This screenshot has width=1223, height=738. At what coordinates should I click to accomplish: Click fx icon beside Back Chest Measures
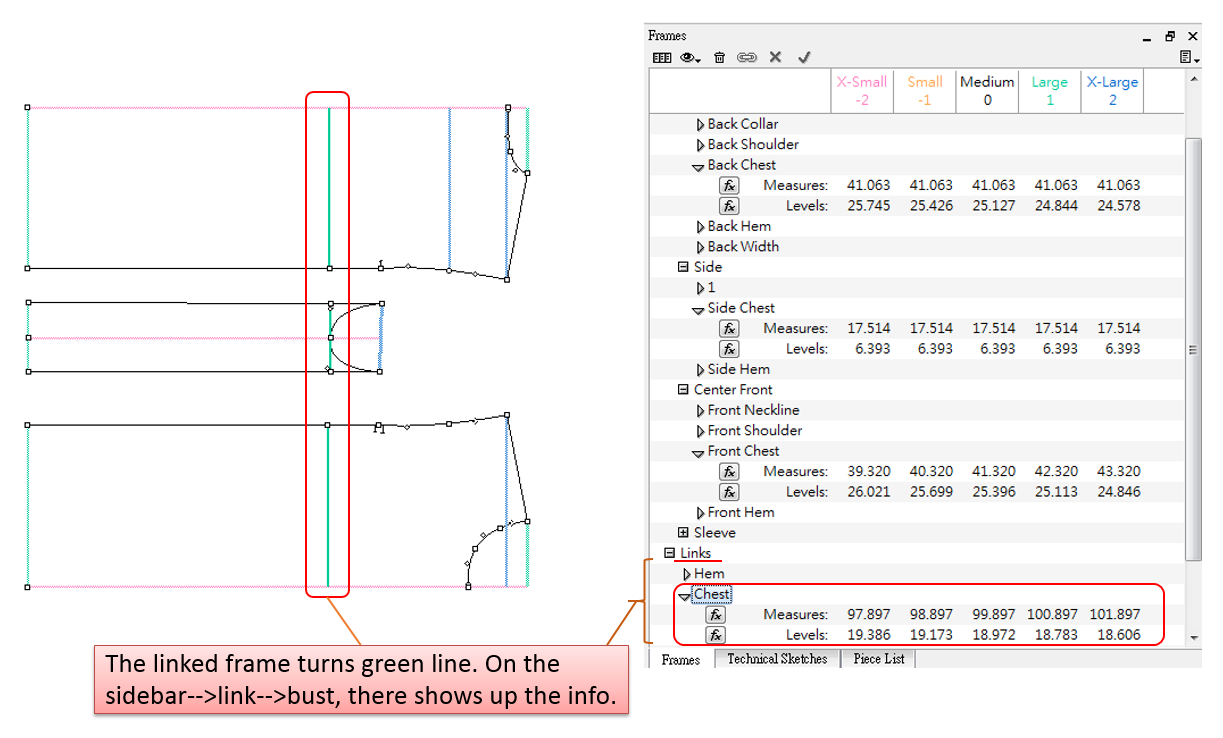coord(729,185)
